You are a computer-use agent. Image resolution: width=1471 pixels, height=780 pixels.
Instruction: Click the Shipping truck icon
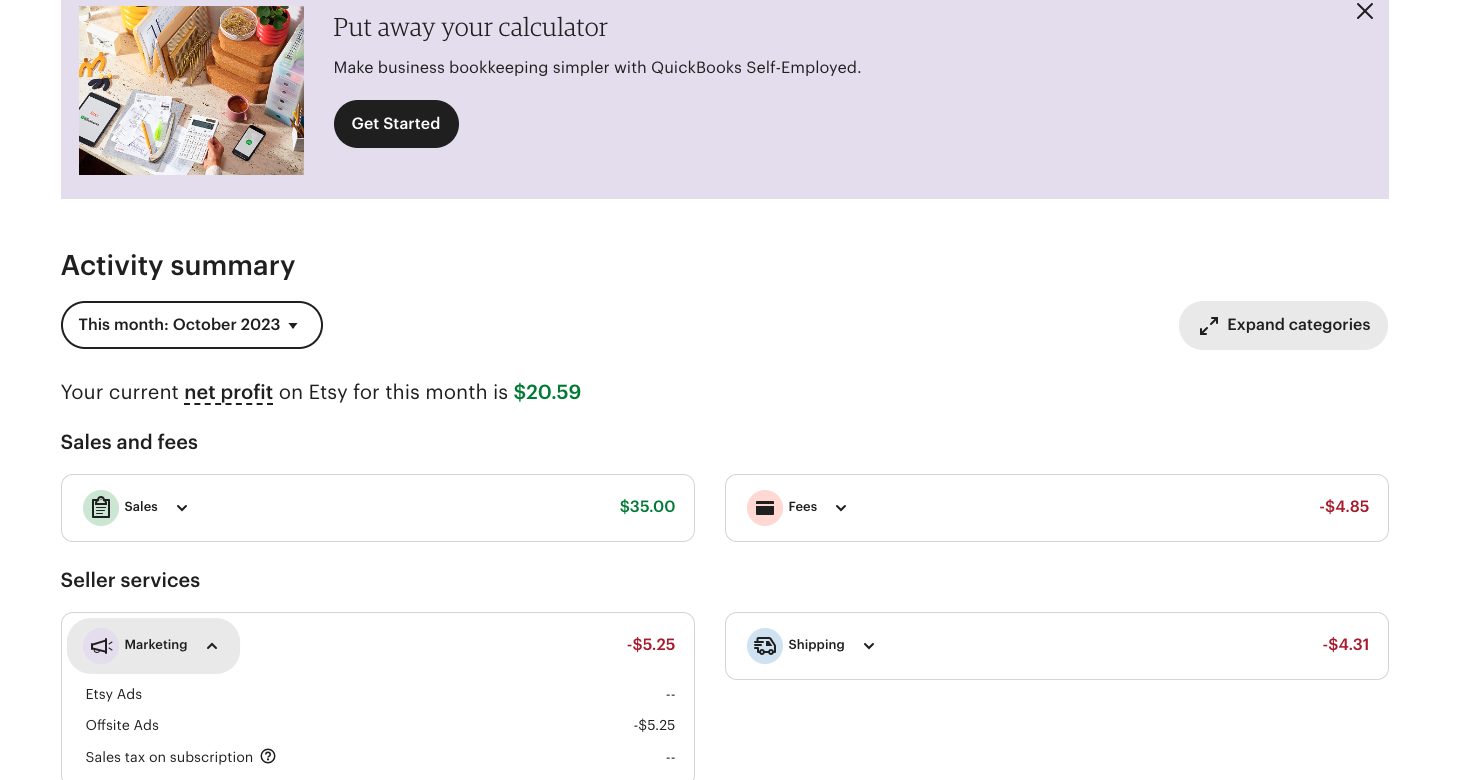(x=765, y=646)
